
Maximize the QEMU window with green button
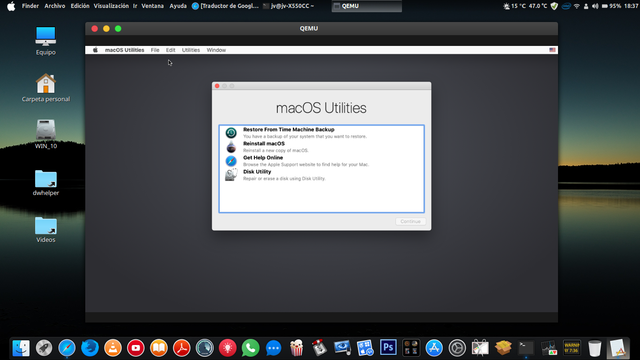click(x=118, y=29)
